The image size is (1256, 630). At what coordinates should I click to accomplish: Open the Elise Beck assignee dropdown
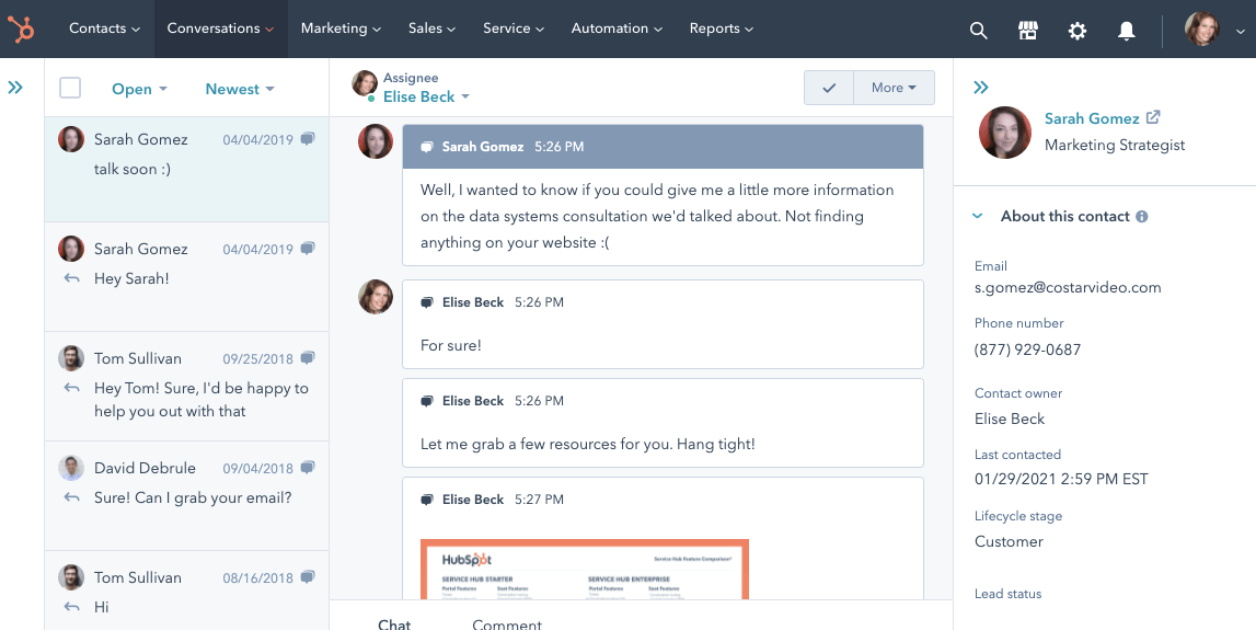pyautogui.click(x=426, y=97)
